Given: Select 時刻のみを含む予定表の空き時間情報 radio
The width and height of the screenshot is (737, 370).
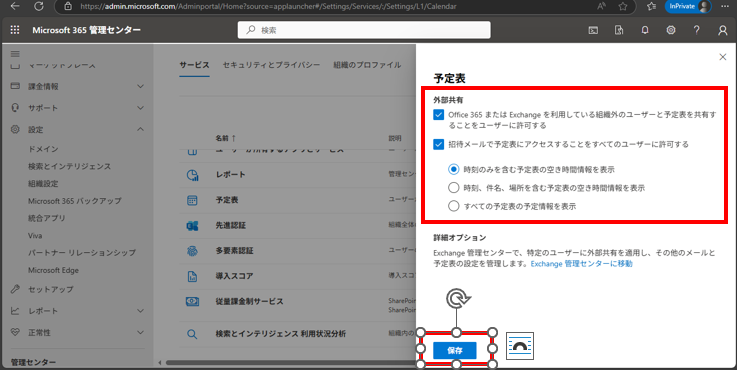Looking at the screenshot, I should 454,169.
